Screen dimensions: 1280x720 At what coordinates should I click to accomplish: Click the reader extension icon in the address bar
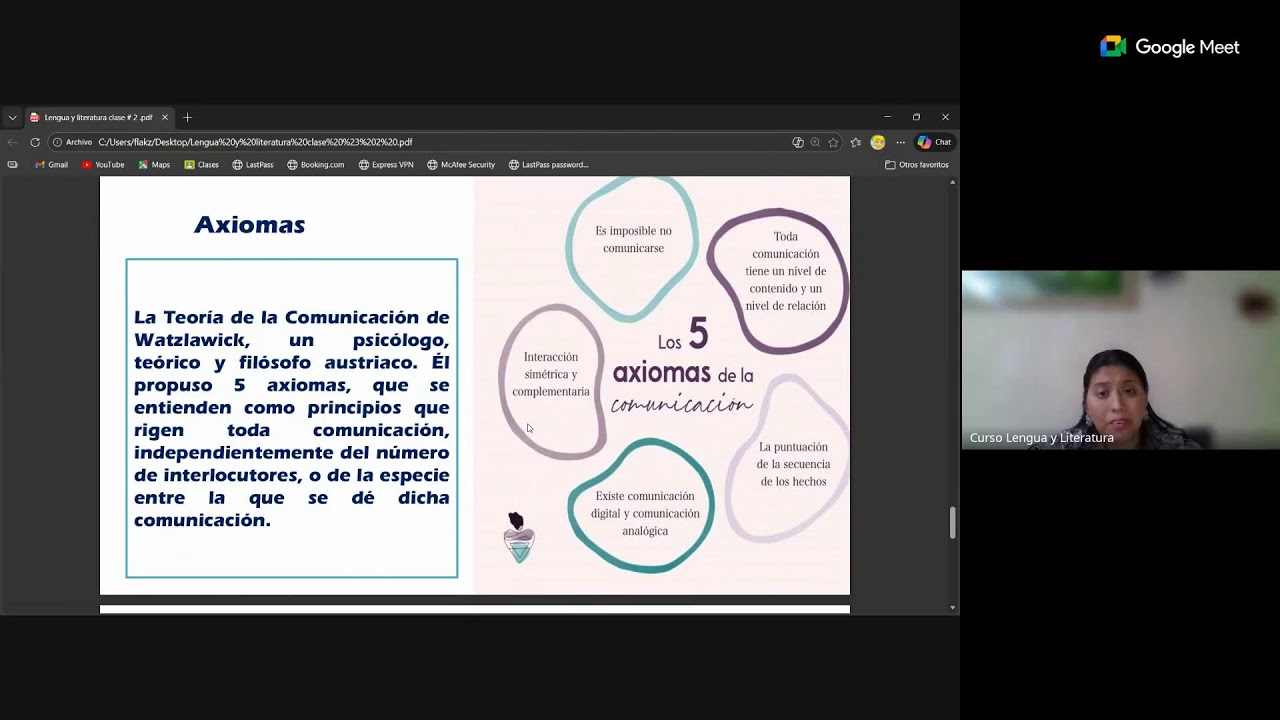(798, 142)
